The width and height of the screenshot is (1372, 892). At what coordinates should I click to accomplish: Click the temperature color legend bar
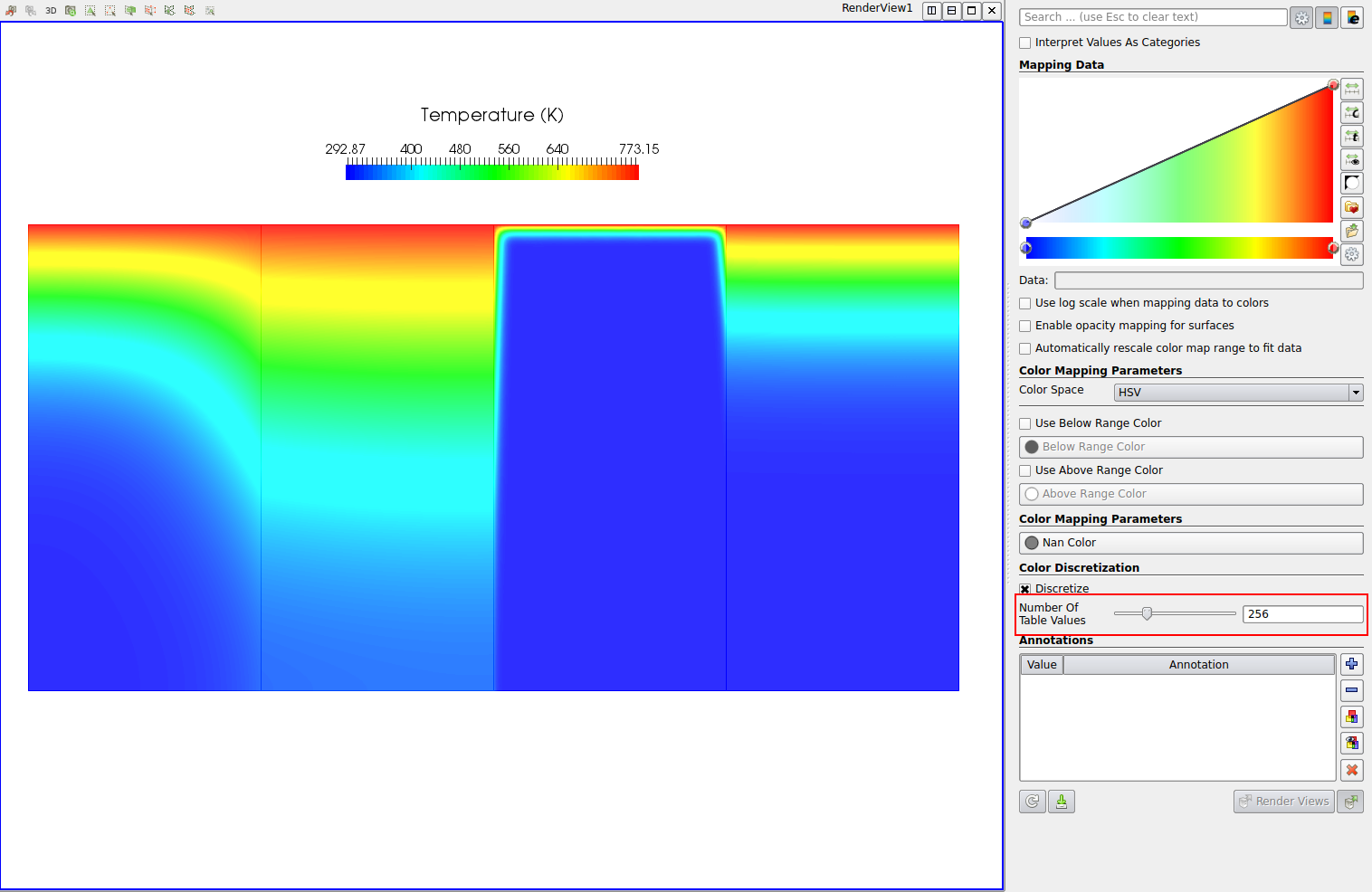(x=492, y=172)
